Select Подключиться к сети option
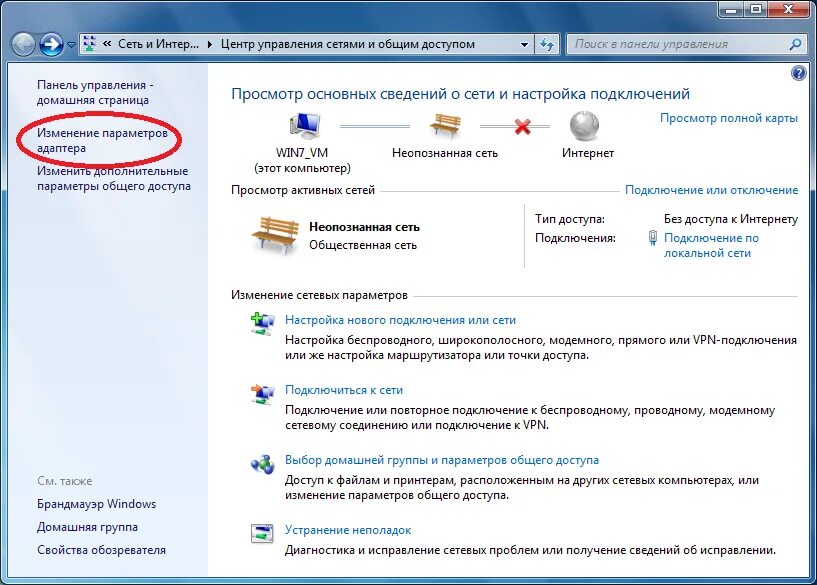This screenshot has height=585, width=817. click(343, 390)
